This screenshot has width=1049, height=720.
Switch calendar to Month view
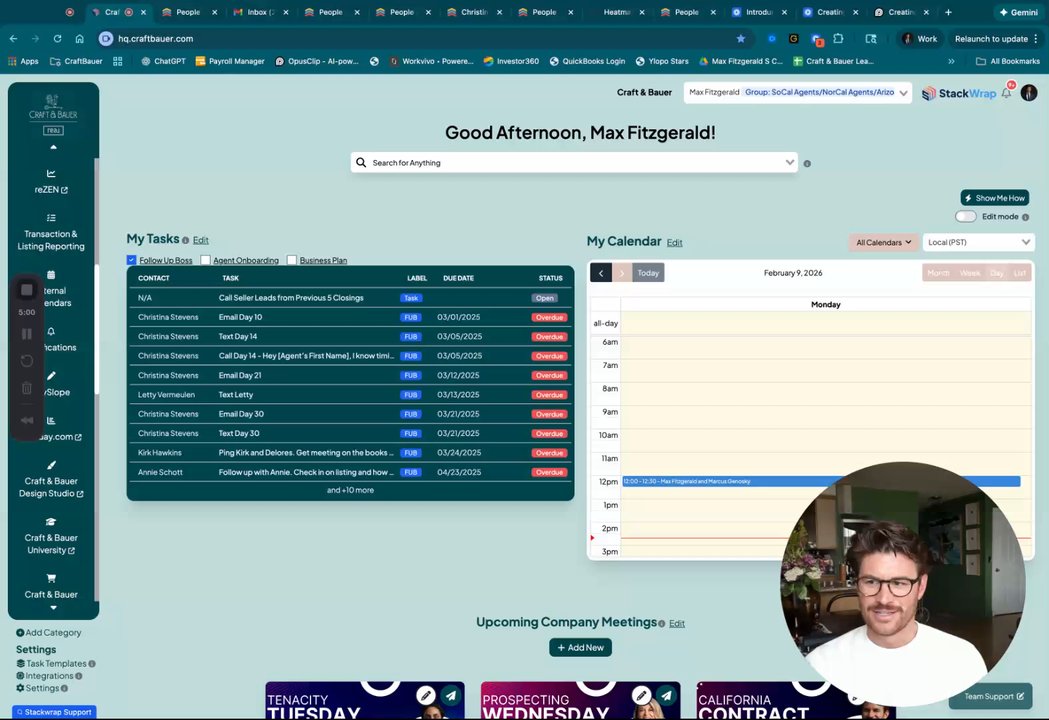(x=938, y=273)
